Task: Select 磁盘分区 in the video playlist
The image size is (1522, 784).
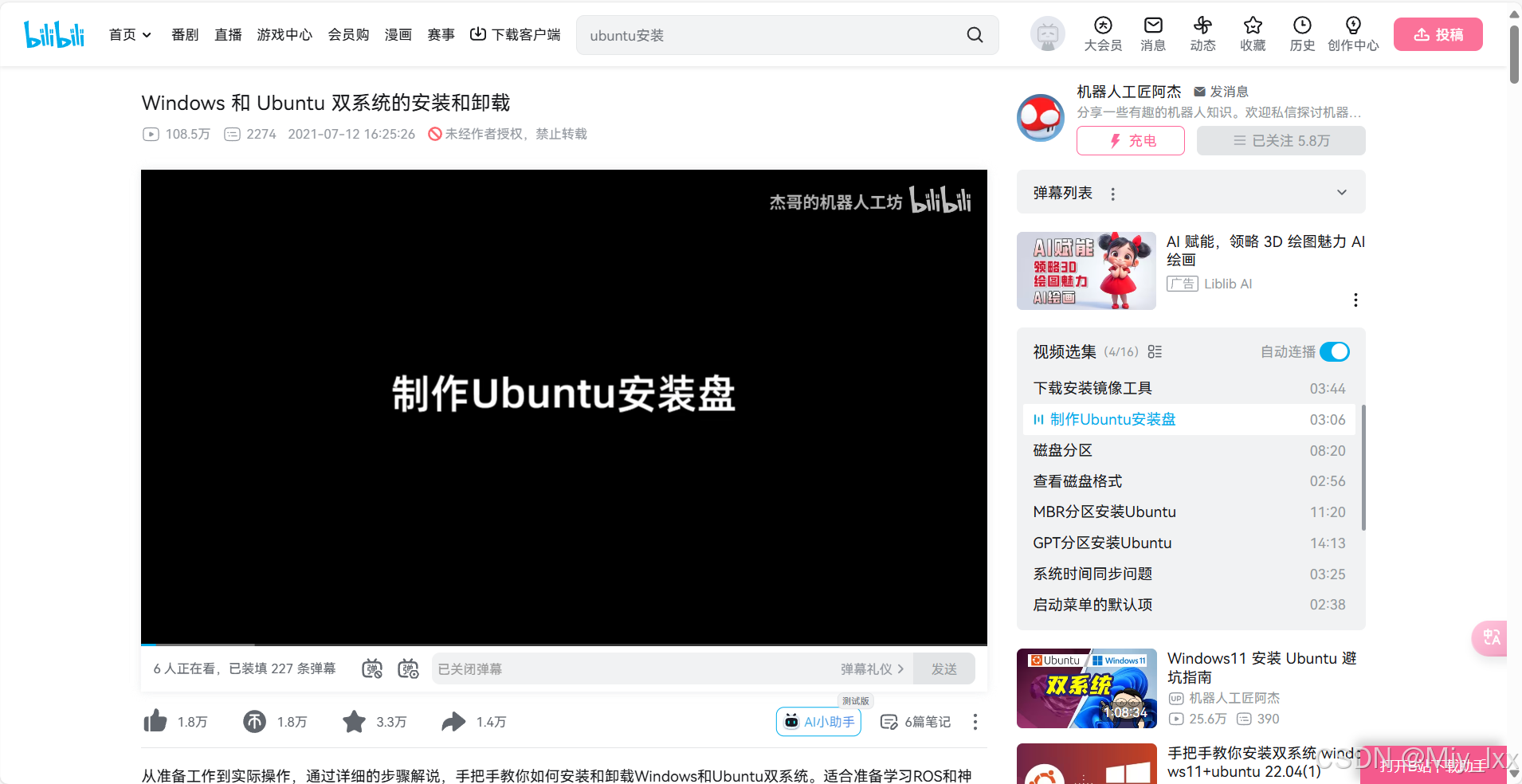Action: pyautogui.click(x=1063, y=450)
